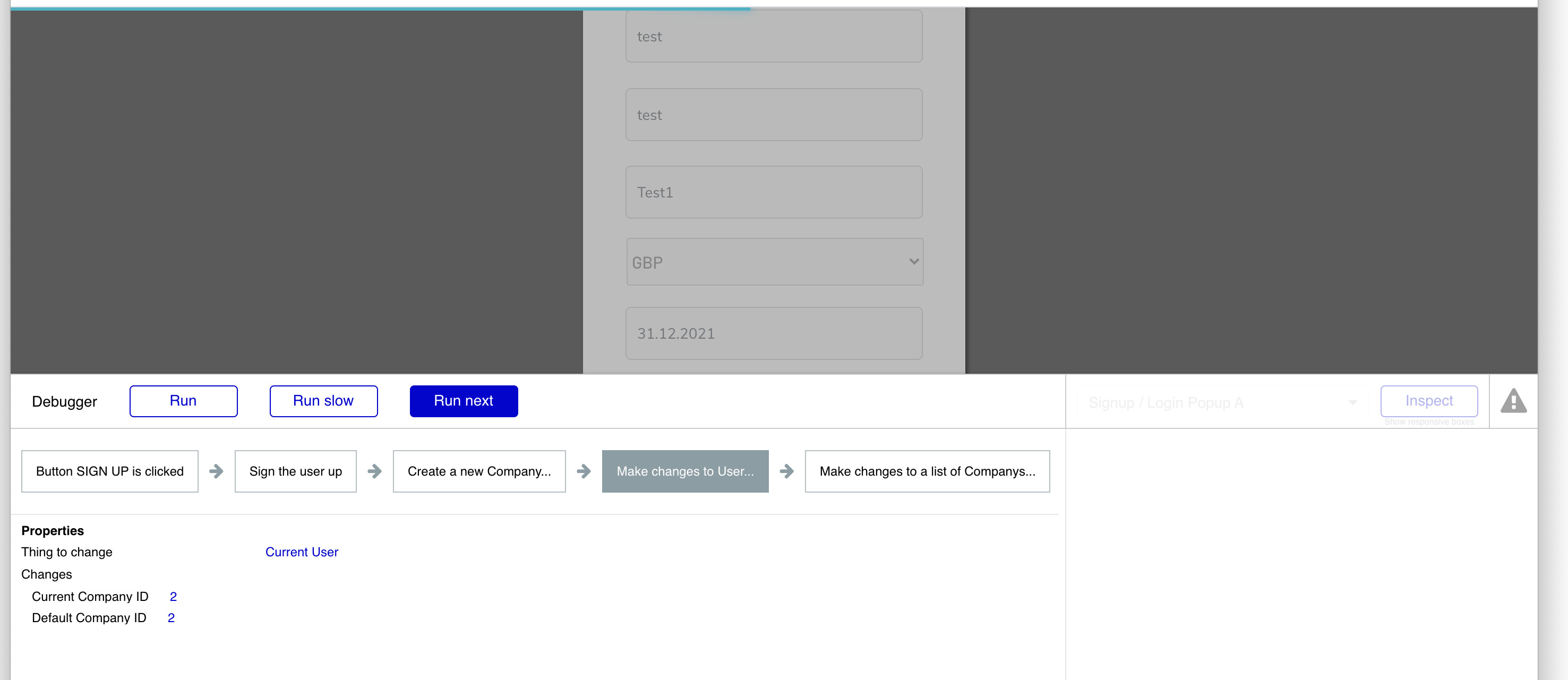Select the Make changes to User step
1568x680 pixels.
(685, 471)
